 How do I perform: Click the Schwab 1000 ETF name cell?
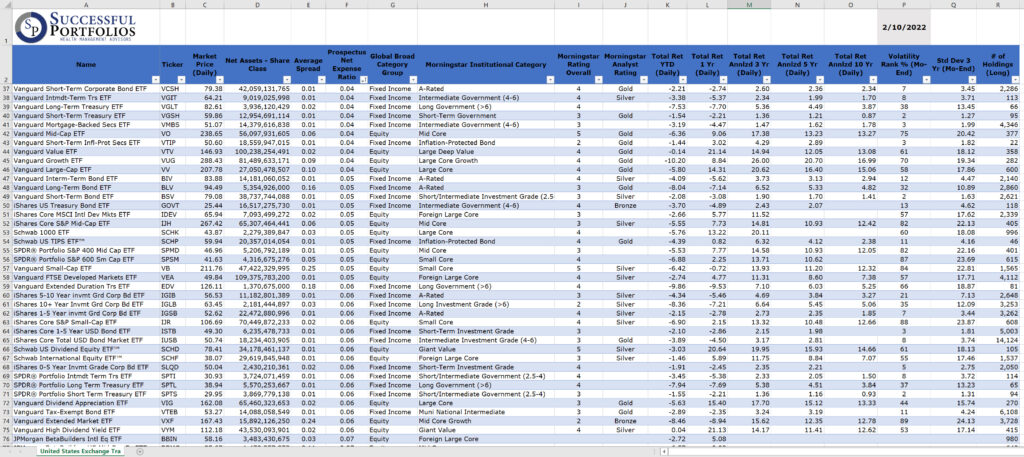pyautogui.click(x=86, y=232)
